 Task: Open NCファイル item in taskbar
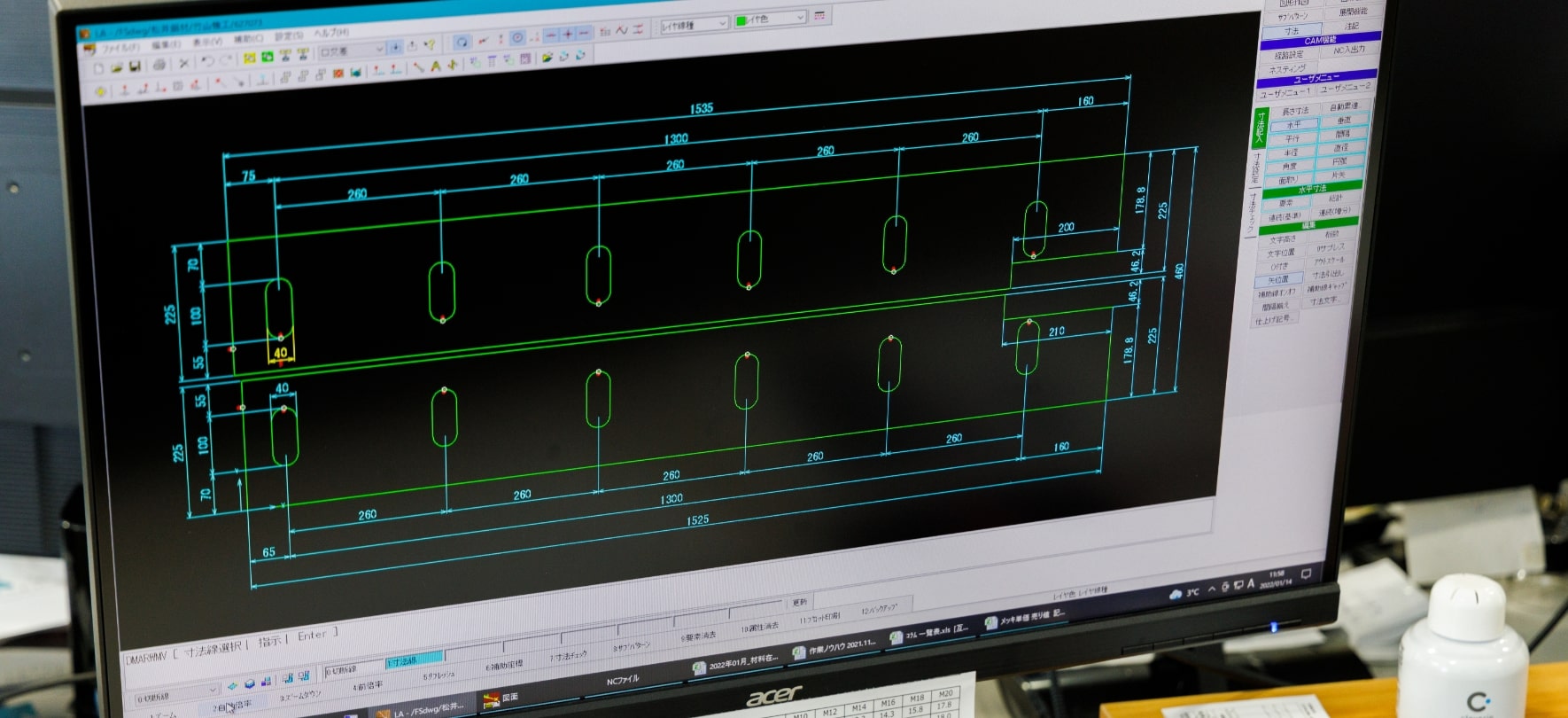pyautogui.click(x=623, y=680)
